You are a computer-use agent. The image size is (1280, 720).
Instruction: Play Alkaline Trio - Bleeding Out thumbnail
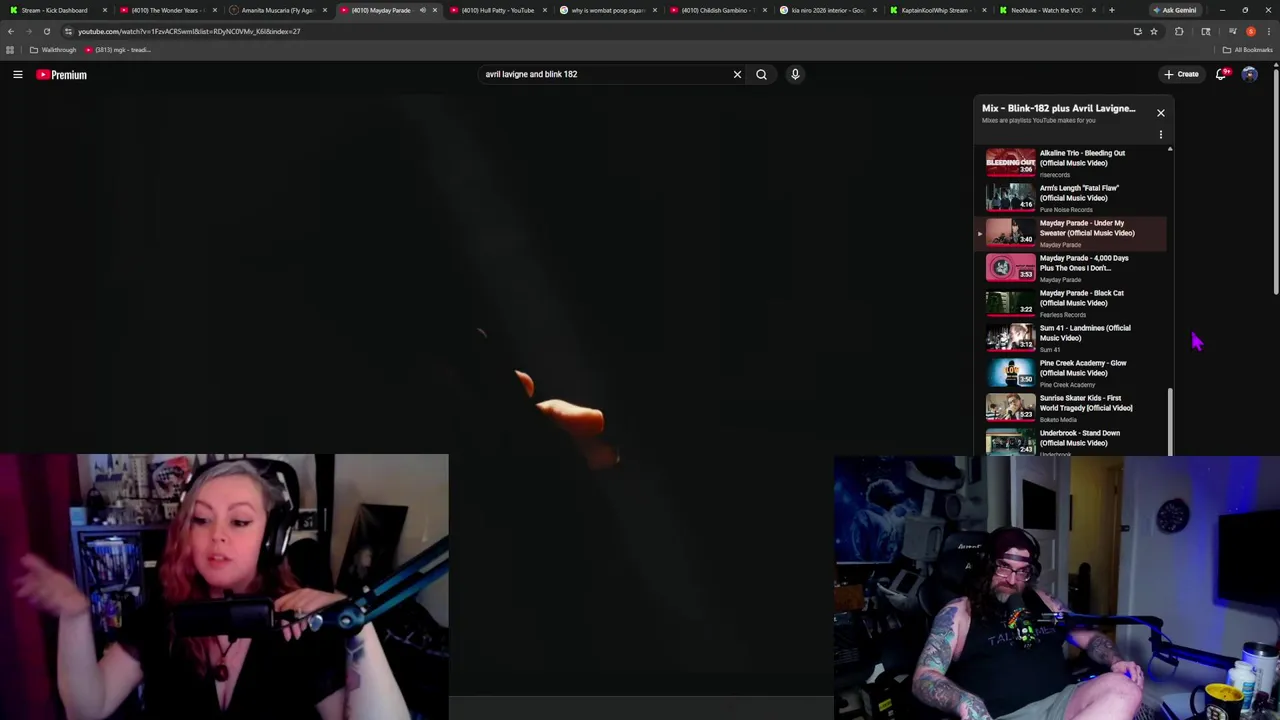[1010, 163]
